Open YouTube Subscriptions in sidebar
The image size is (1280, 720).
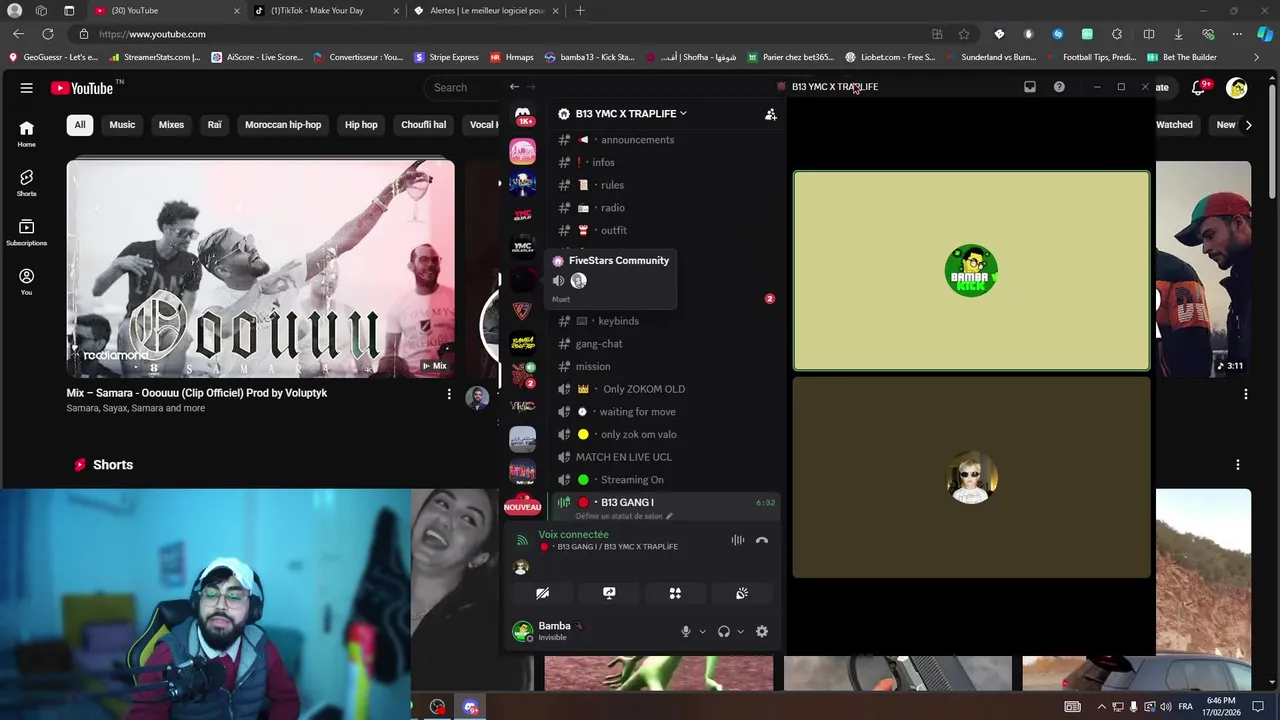point(27,232)
